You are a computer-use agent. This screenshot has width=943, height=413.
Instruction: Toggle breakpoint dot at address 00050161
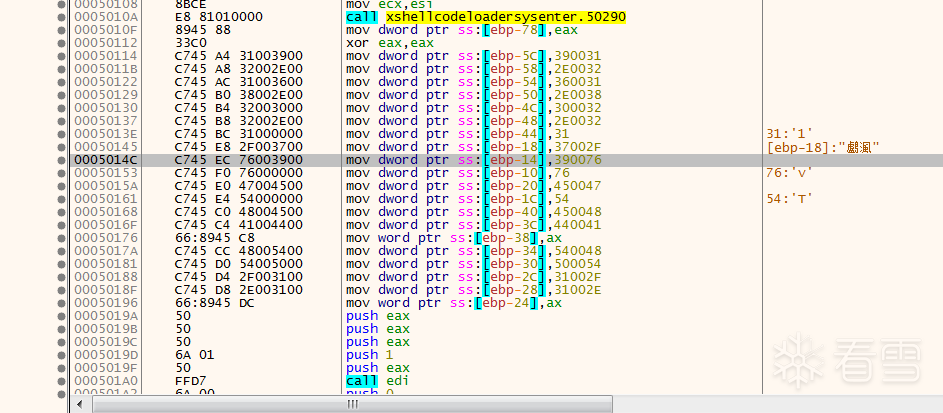pyautogui.click(x=61, y=199)
